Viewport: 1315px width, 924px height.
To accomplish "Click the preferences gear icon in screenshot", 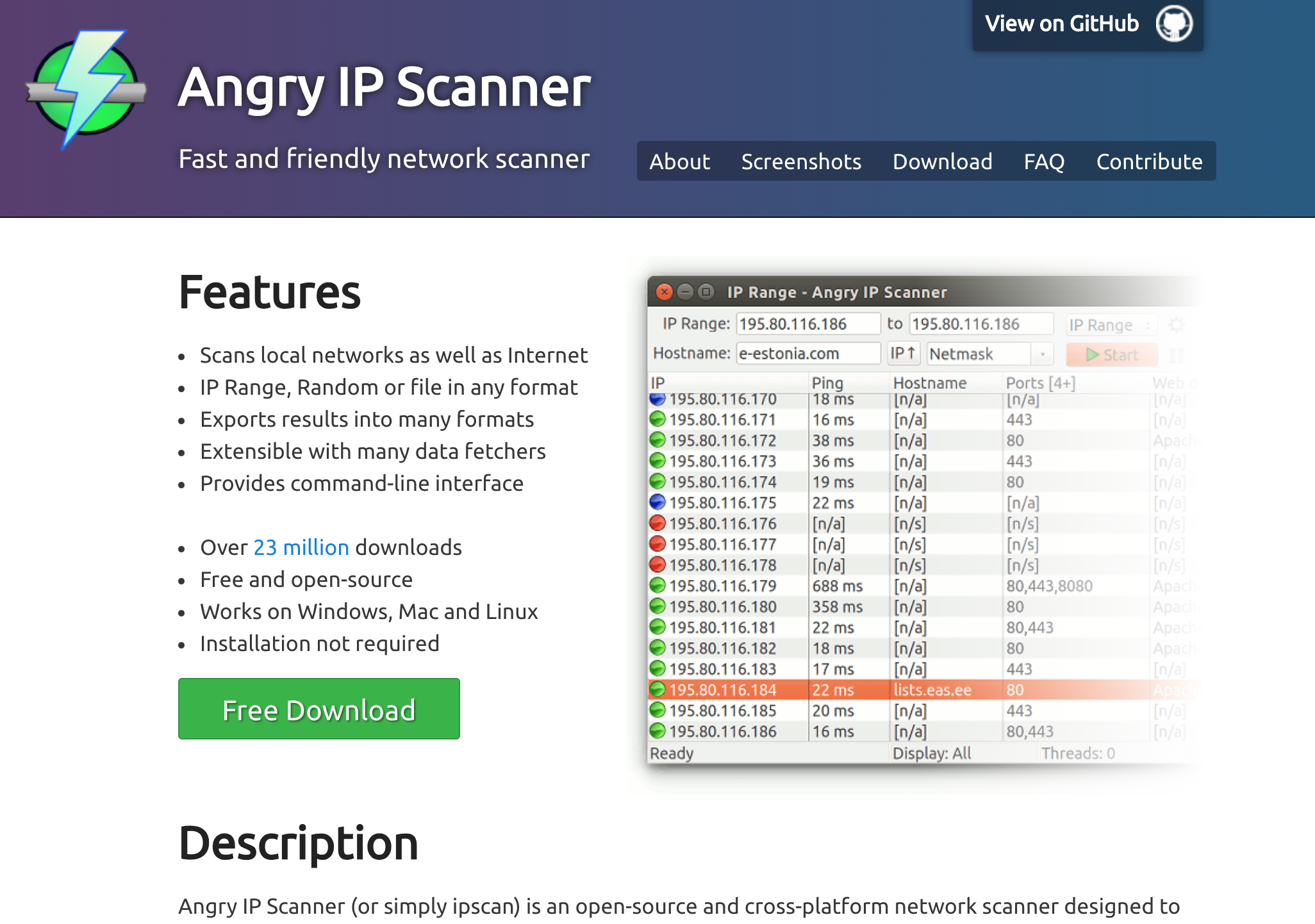I will [x=1176, y=325].
